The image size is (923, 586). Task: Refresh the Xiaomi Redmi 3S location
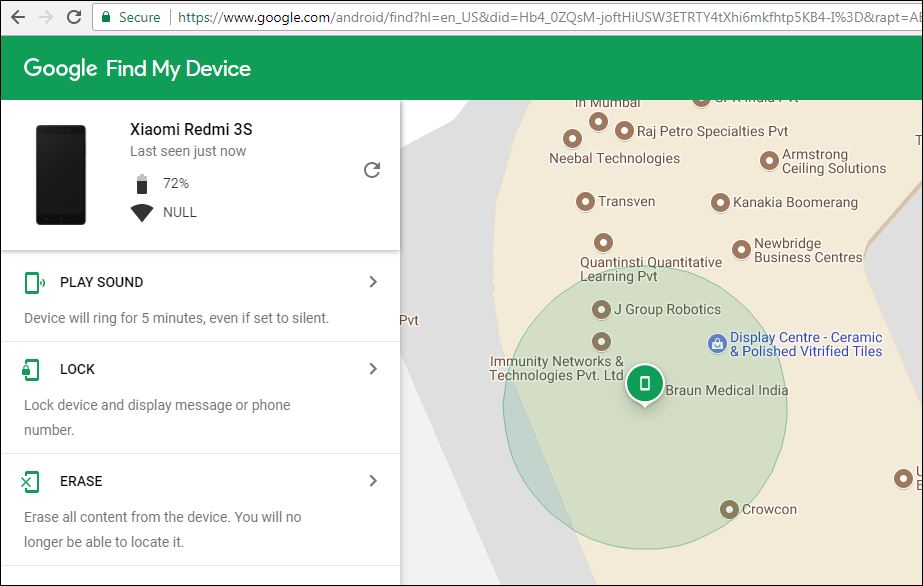(372, 170)
